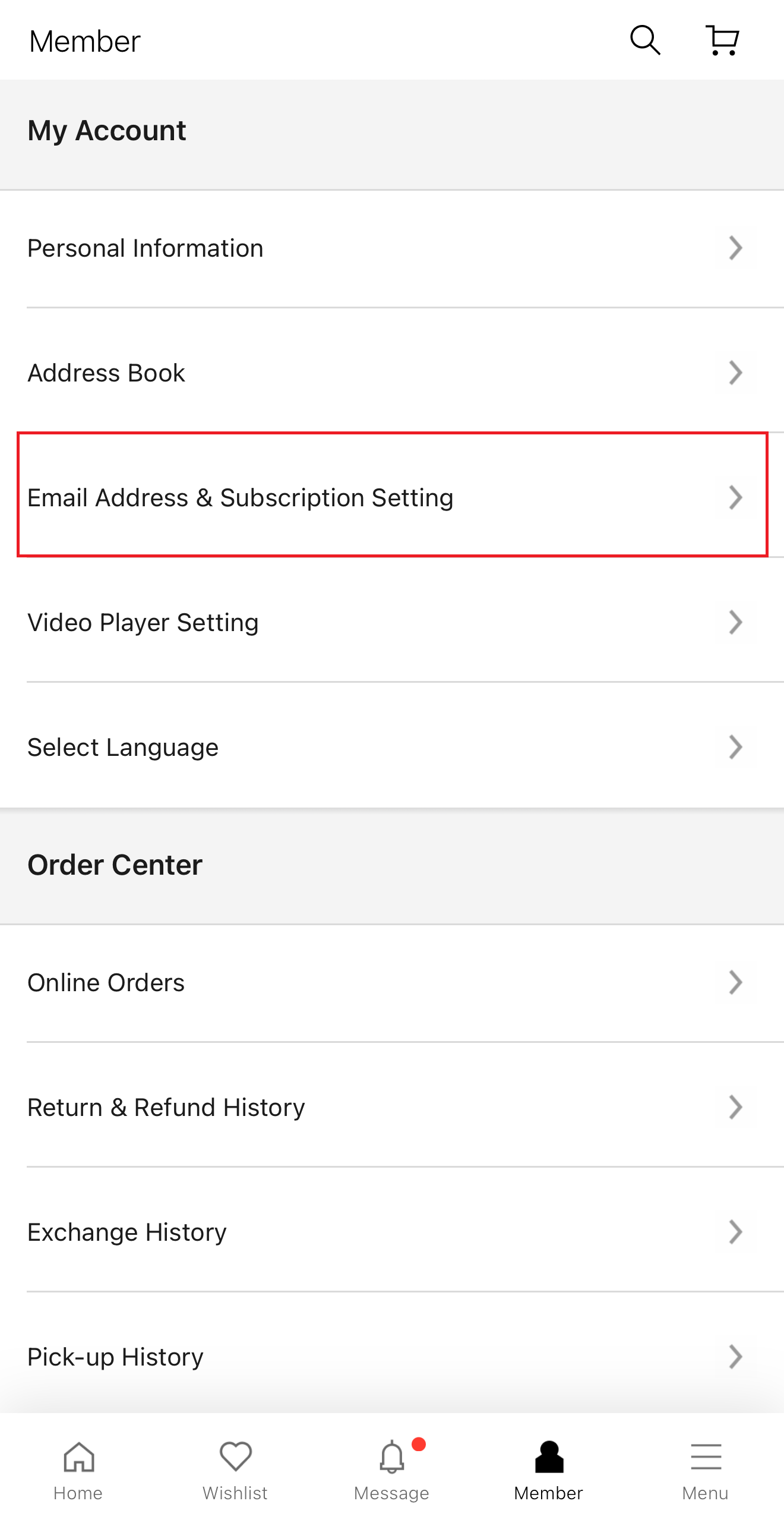Expand Address Book chevron arrow
Viewport: 784px width, 1526px height.
[x=735, y=373]
